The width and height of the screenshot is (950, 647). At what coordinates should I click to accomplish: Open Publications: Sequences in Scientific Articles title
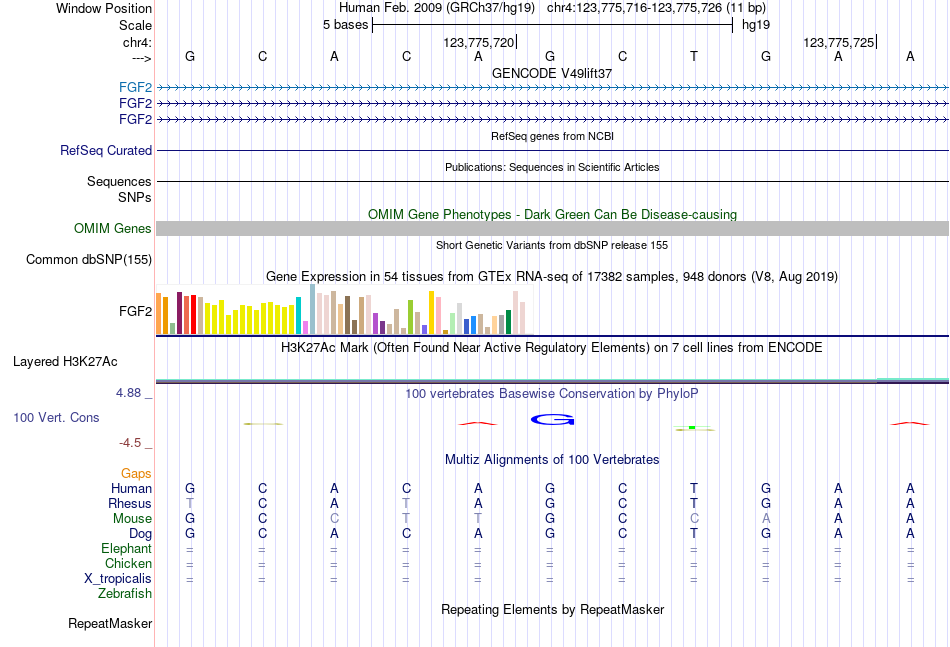[552, 167]
